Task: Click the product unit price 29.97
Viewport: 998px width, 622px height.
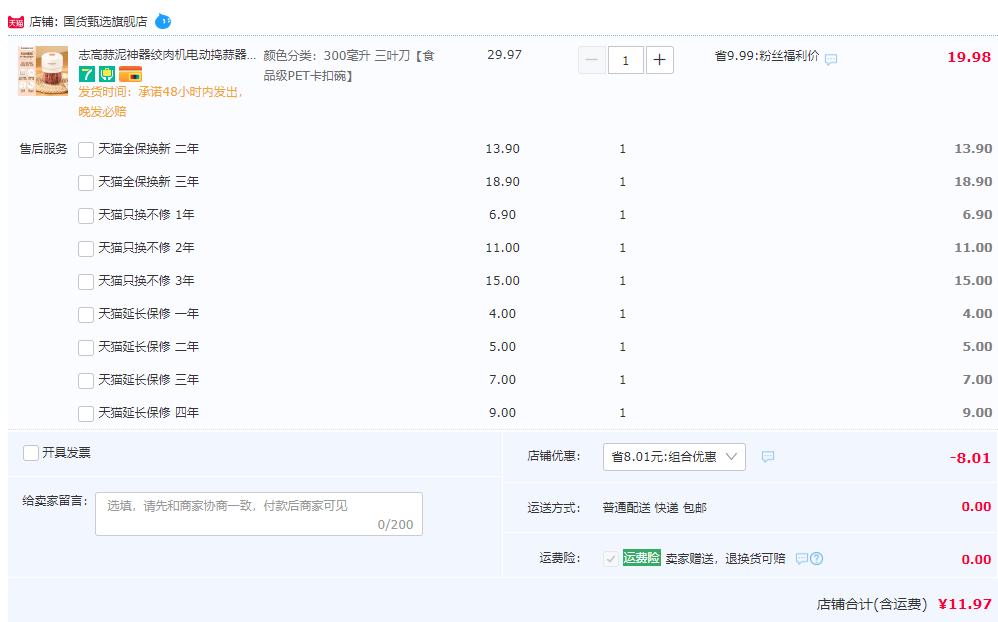Action: pyautogui.click(x=504, y=55)
